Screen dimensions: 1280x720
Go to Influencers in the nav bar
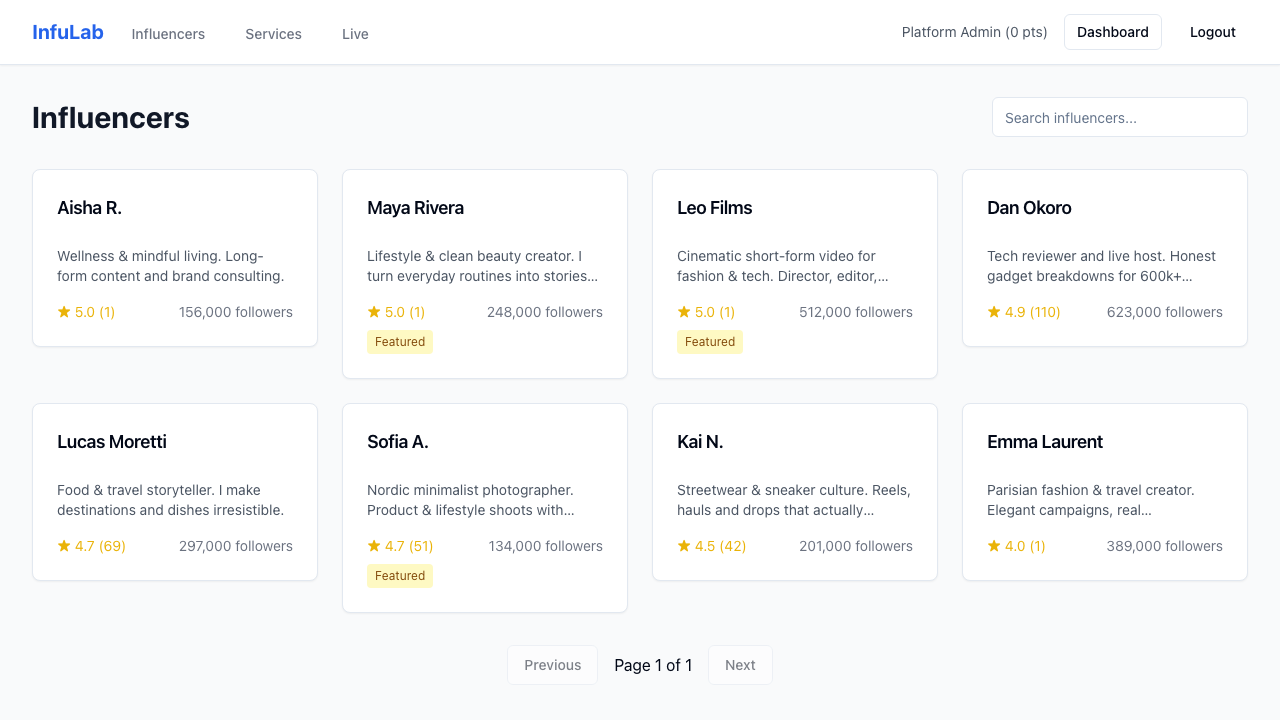pyautogui.click(x=168, y=34)
